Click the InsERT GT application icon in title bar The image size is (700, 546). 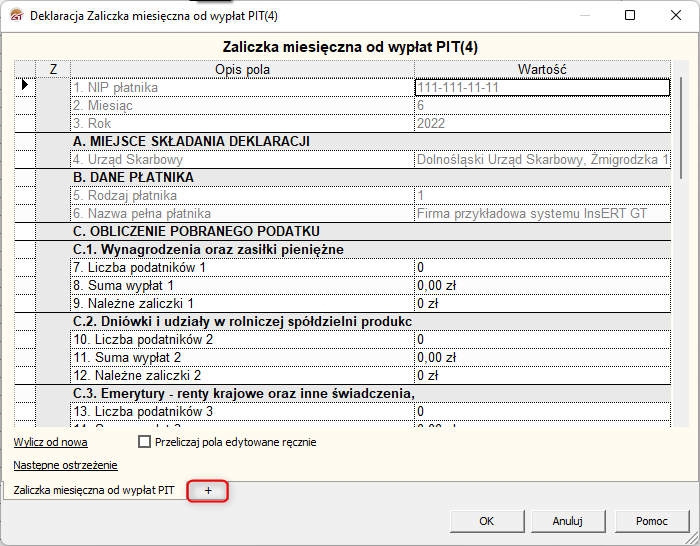(17, 16)
